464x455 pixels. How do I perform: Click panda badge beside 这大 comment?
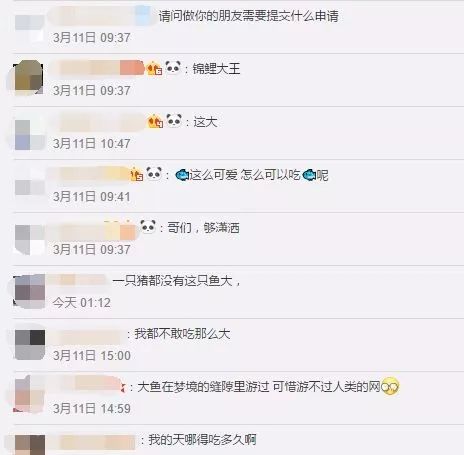click(174, 120)
